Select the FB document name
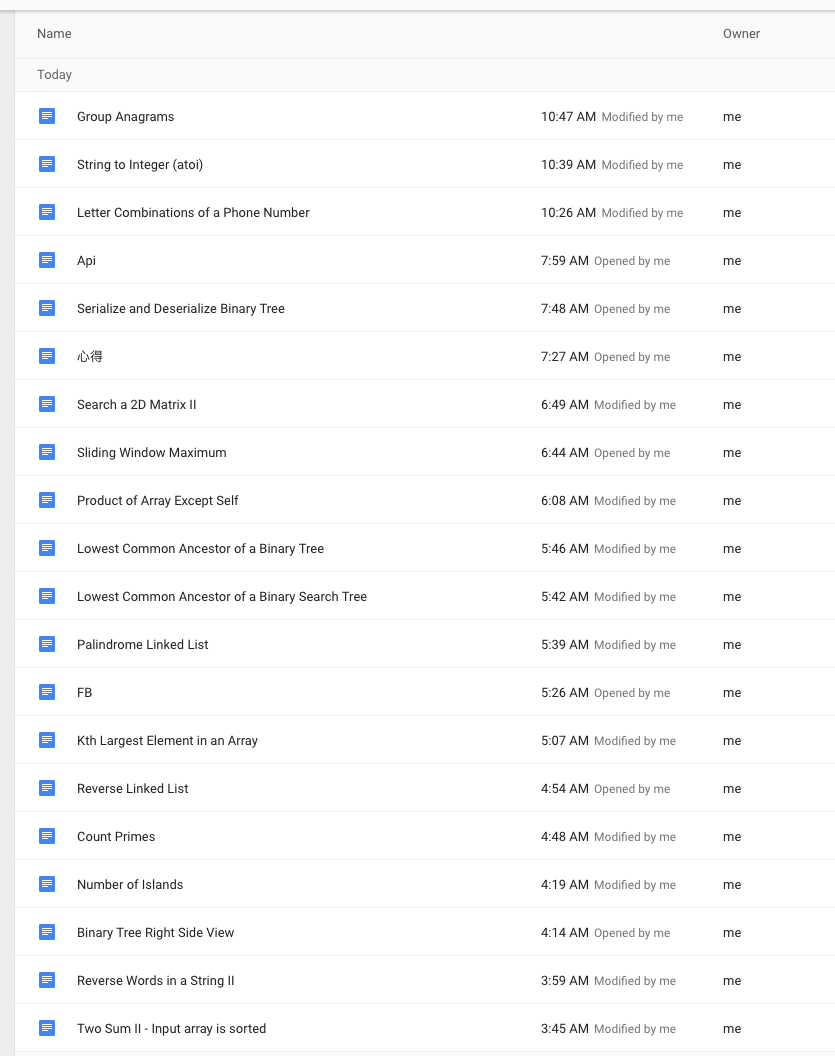The height and width of the screenshot is (1056, 835). point(84,692)
